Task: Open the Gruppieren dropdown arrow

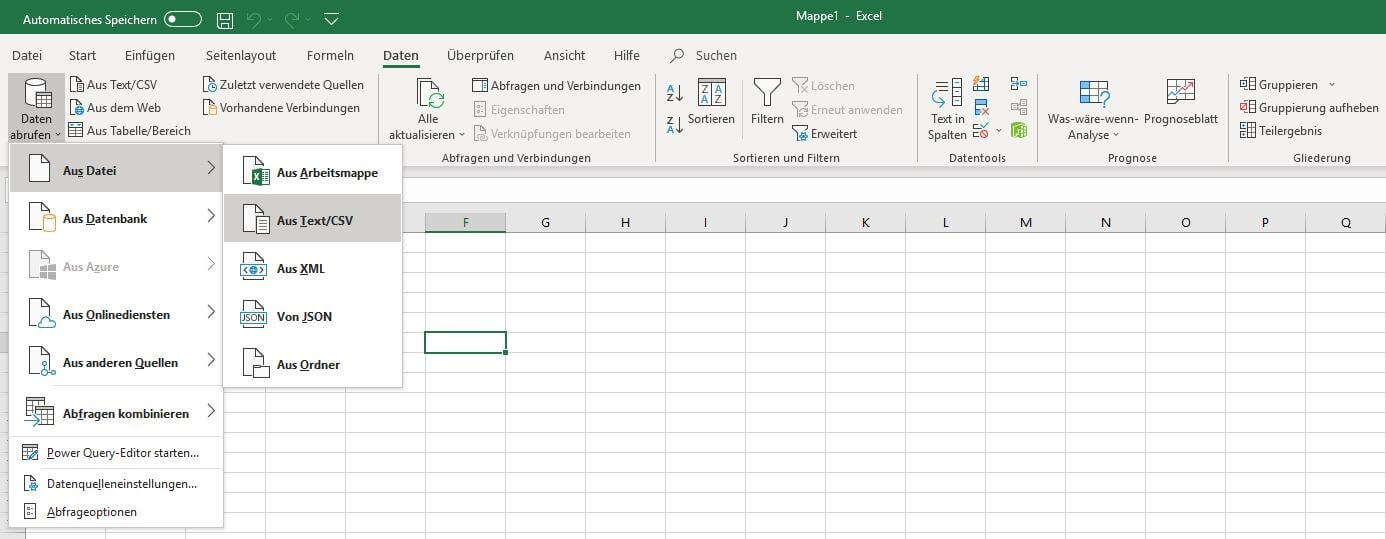Action: click(1331, 85)
